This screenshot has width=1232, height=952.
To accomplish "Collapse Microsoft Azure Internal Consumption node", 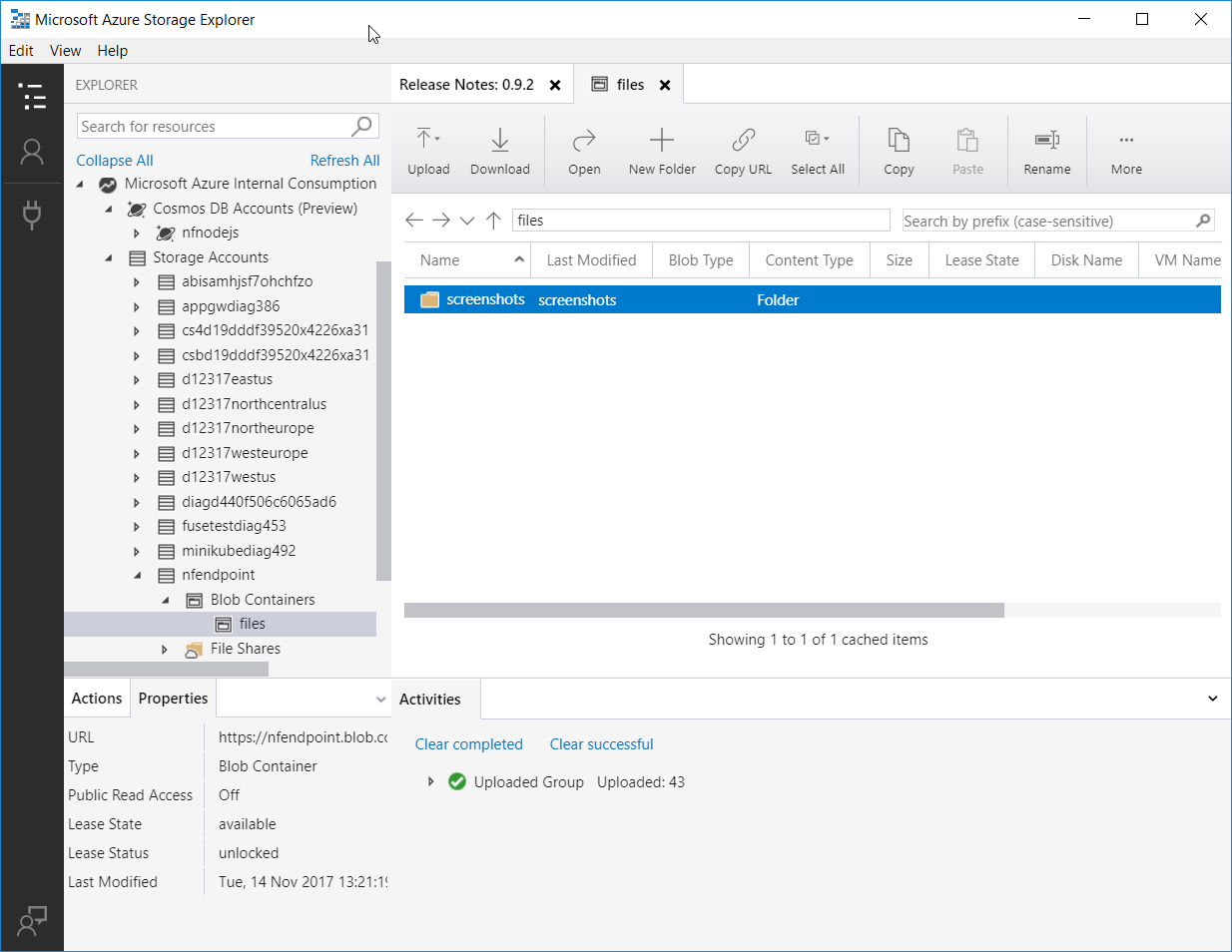I will (x=80, y=184).
